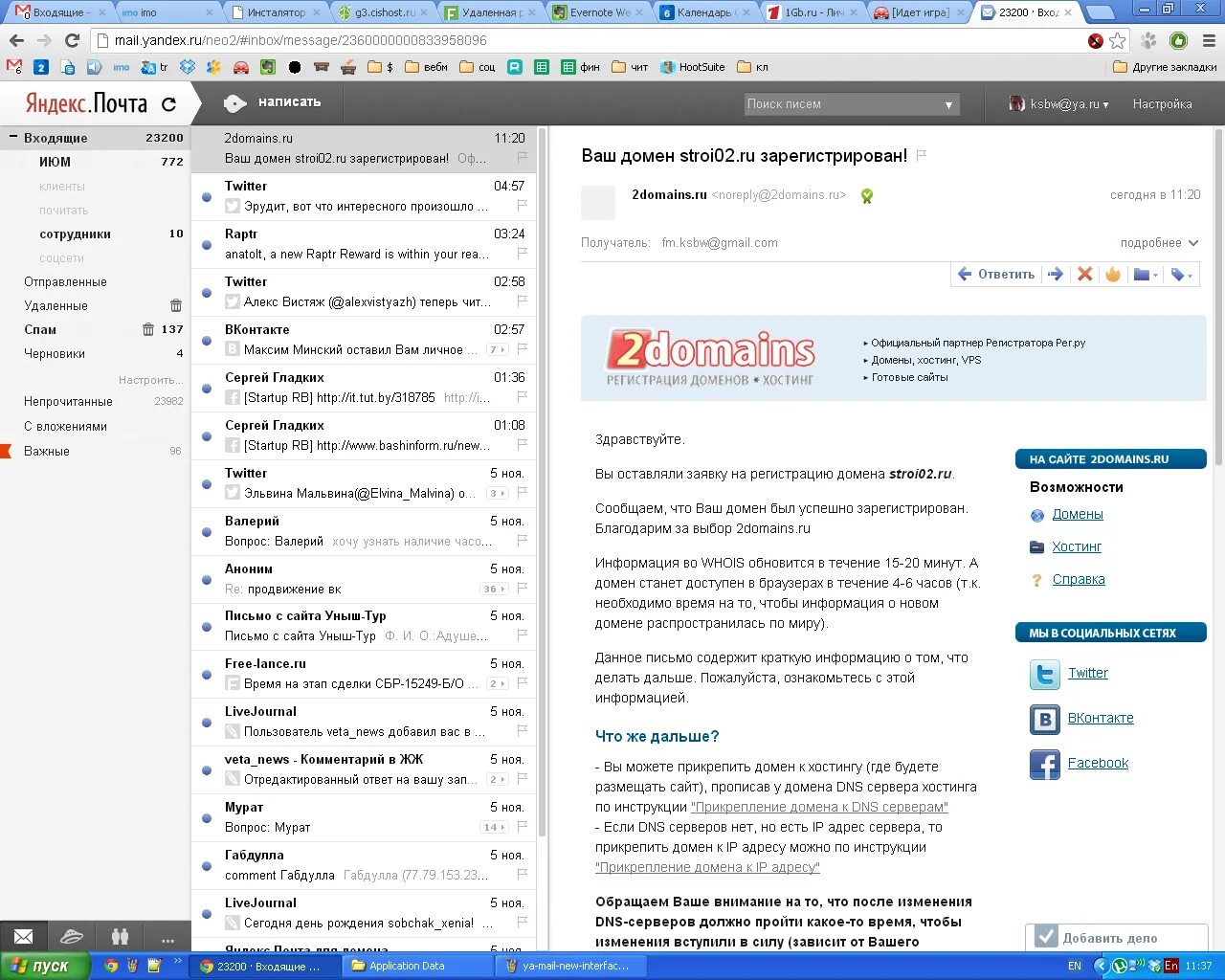
Task: Click the Хостинг link in sidebar
Action: (1077, 546)
